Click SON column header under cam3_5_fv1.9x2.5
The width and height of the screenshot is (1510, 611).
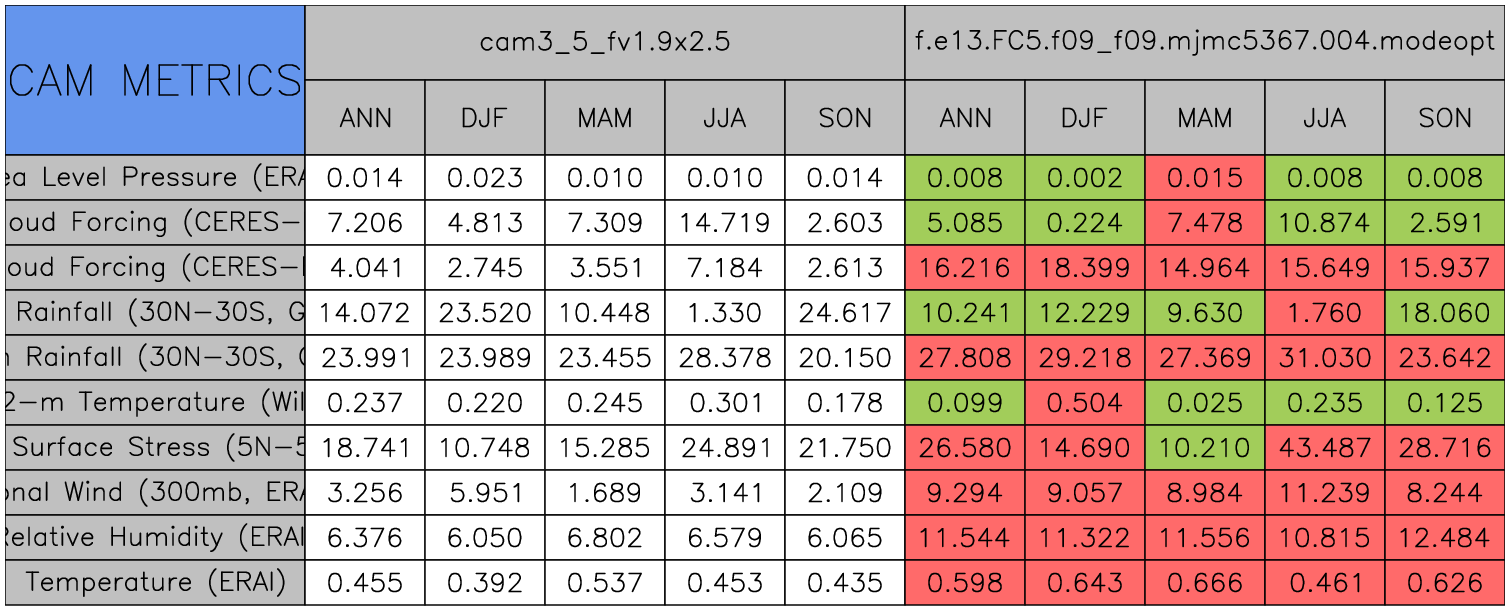[845, 118]
